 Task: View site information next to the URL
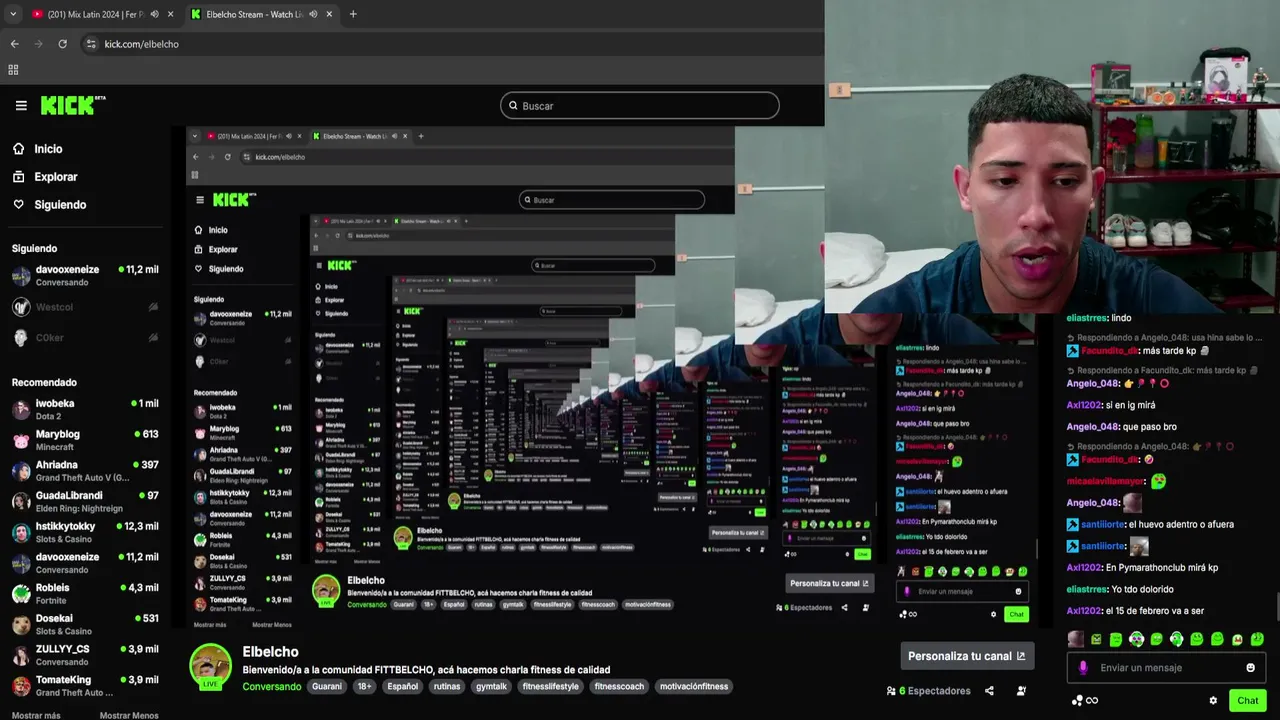(91, 44)
